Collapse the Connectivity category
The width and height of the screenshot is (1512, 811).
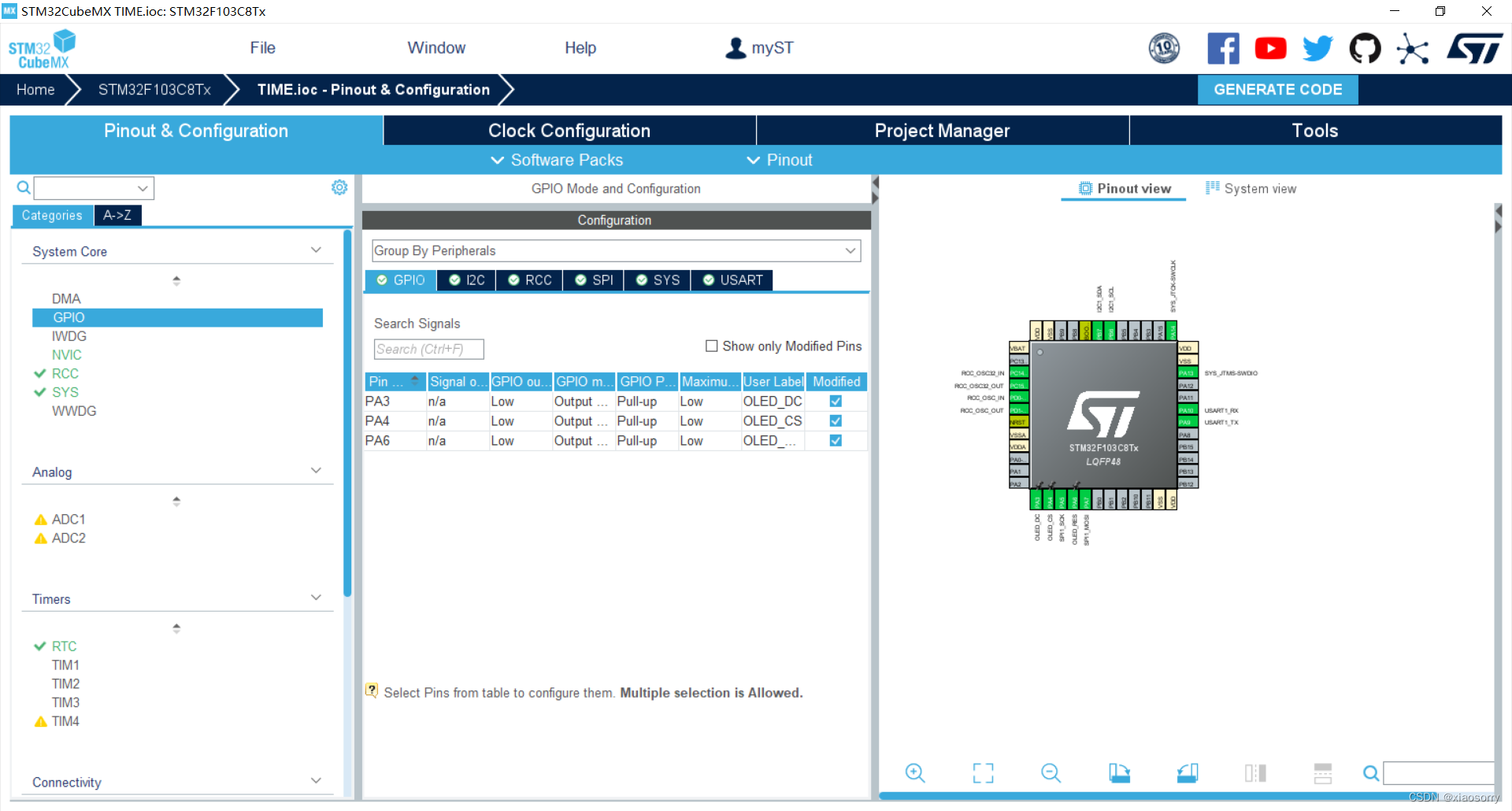click(316, 781)
